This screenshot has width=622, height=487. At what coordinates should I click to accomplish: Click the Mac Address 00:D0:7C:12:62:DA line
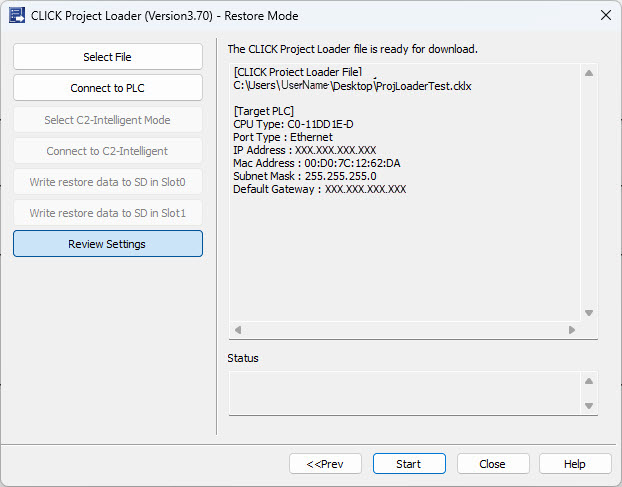pyautogui.click(x=317, y=163)
